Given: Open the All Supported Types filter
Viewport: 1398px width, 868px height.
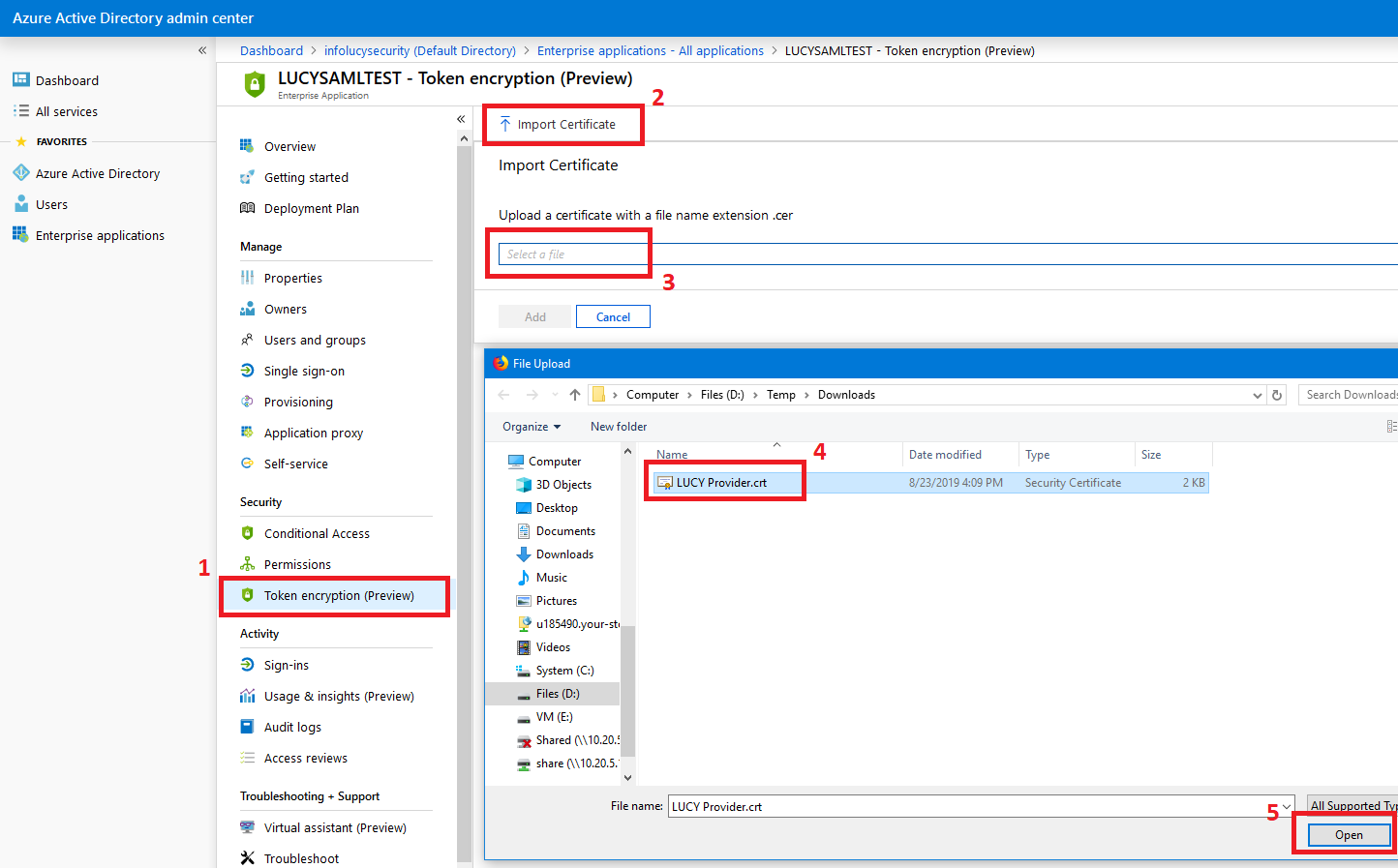Looking at the screenshot, I should (x=1352, y=806).
